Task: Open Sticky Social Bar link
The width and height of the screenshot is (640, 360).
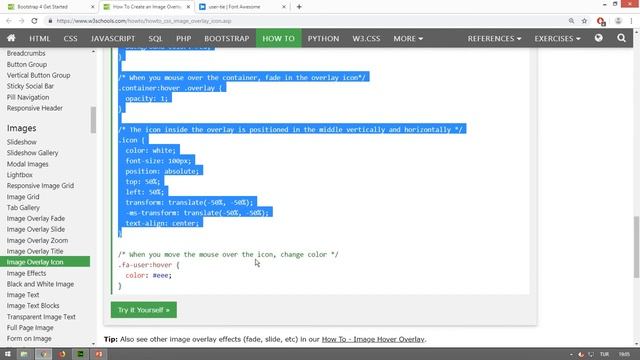Action: point(30,86)
